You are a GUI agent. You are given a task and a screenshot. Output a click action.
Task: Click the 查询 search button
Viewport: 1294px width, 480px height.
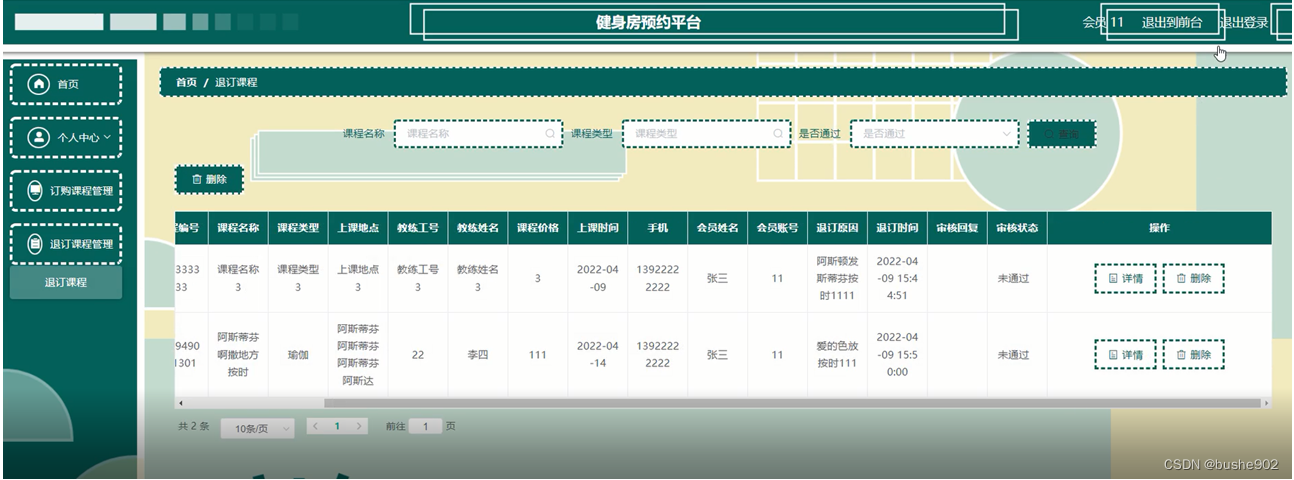click(1062, 134)
